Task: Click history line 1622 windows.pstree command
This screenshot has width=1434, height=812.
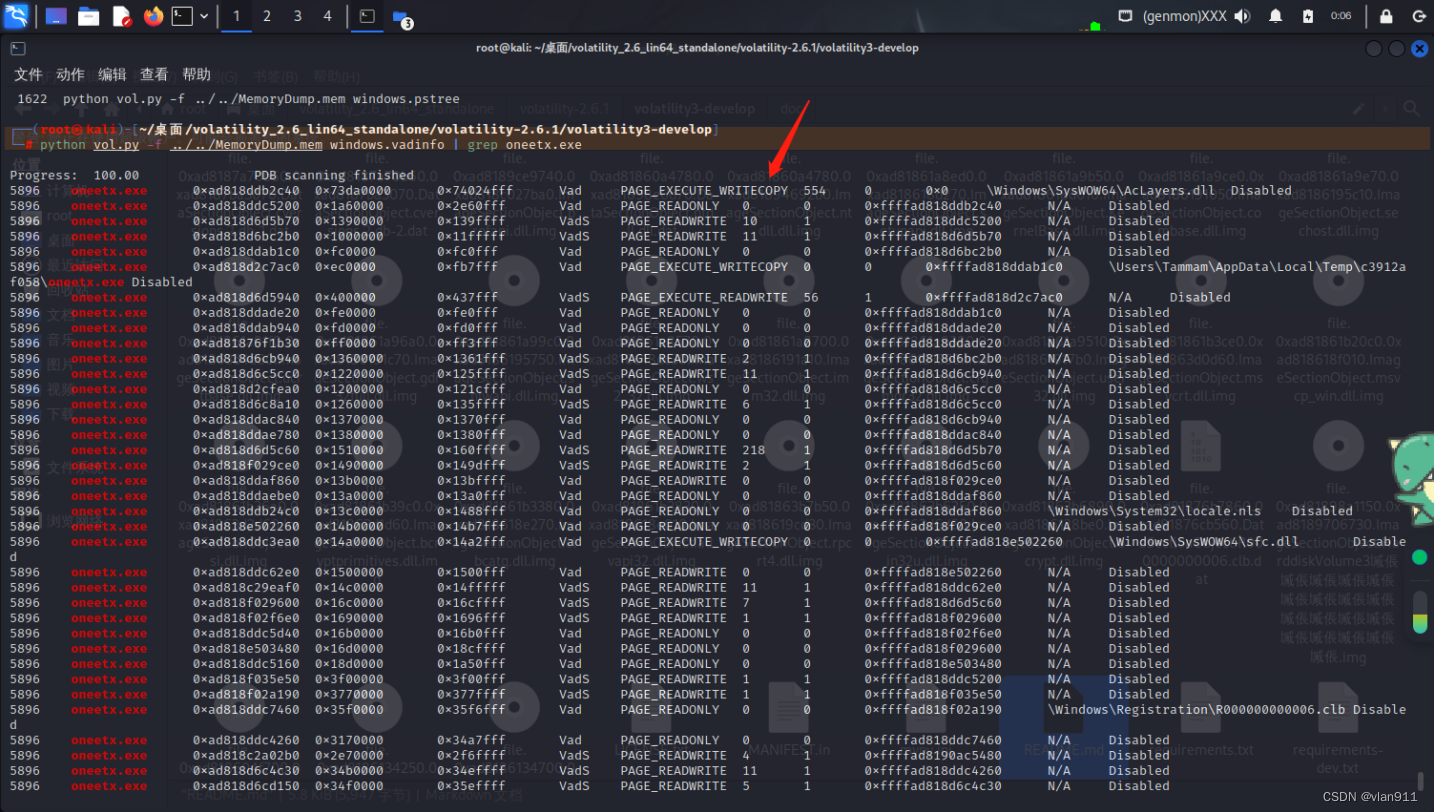Action: tap(238, 99)
